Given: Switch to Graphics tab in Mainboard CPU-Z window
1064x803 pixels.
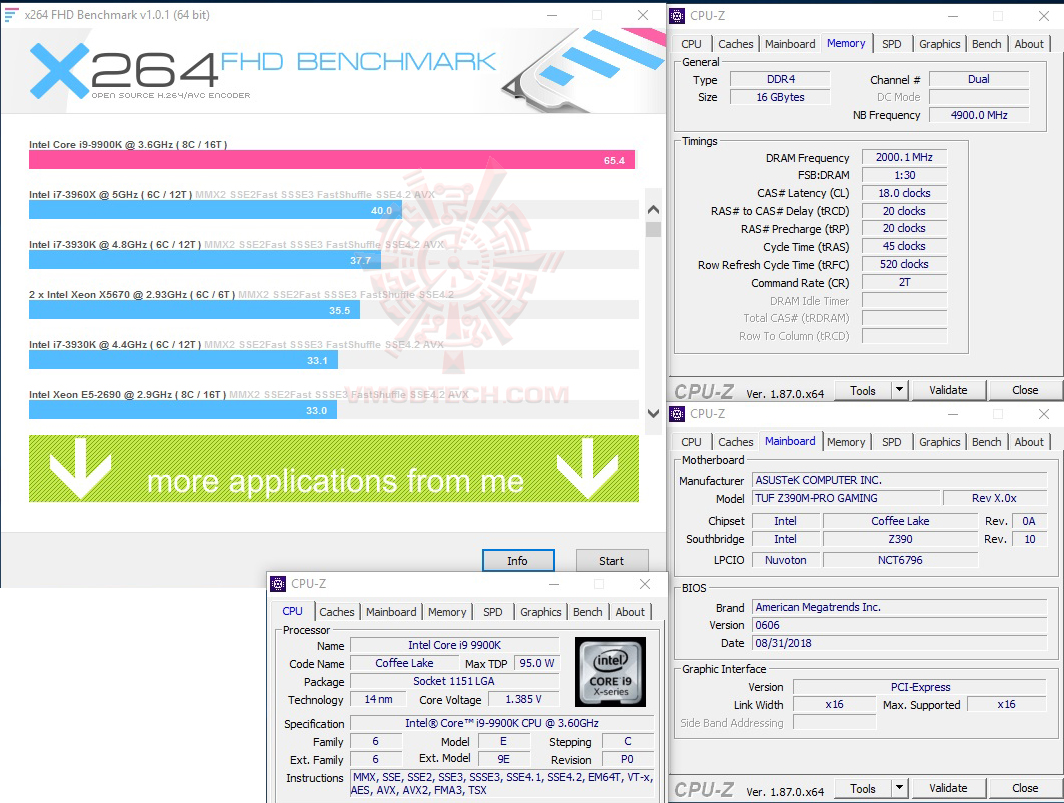Looking at the screenshot, I should (940, 442).
